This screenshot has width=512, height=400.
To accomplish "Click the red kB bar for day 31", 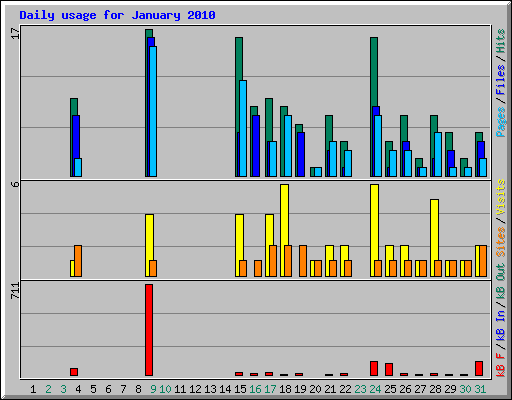I will coord(479,368).
